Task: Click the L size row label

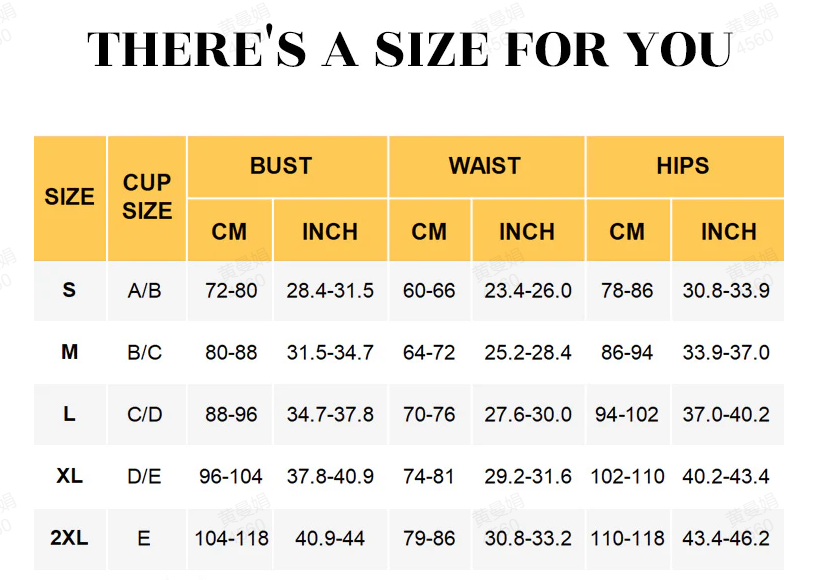Action: click(x=69, y=414)
